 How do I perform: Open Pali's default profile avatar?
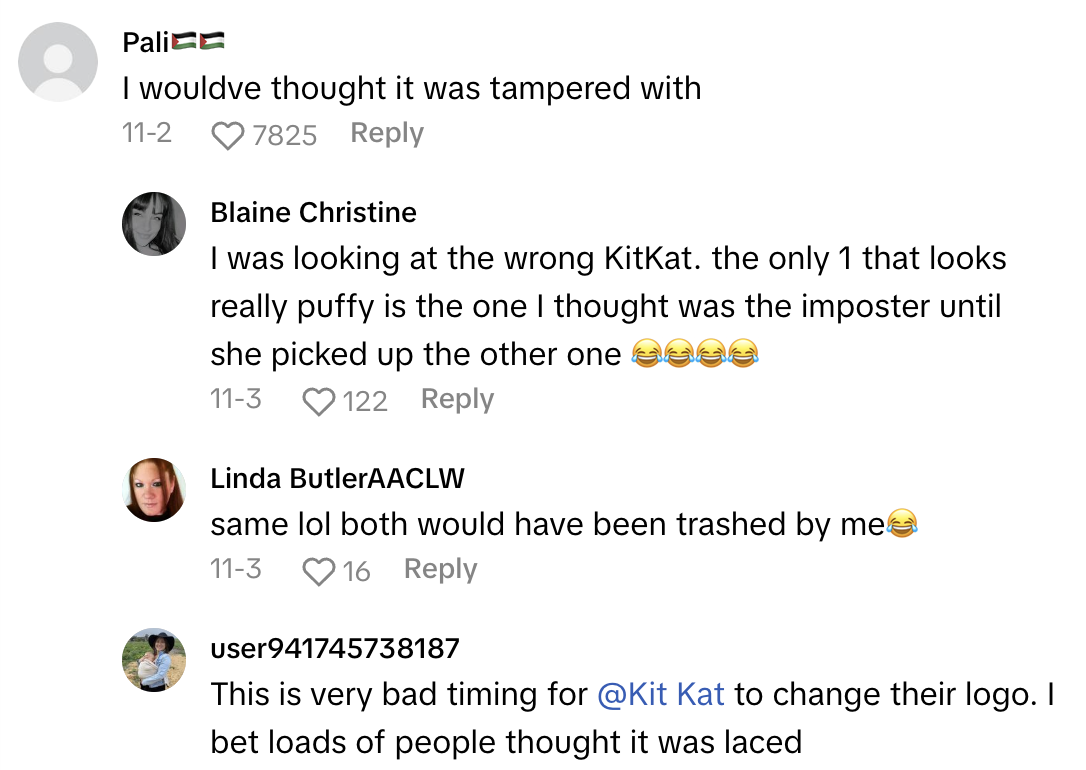(x=59, y=62)
